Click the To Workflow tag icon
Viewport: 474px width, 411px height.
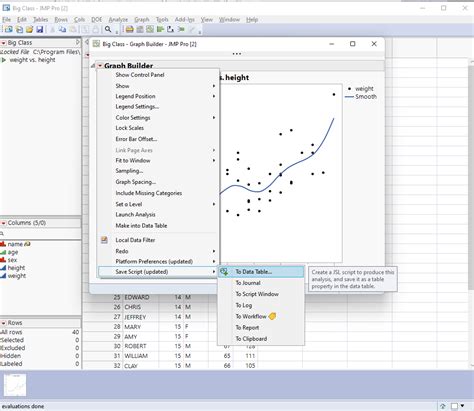(272, 316)
